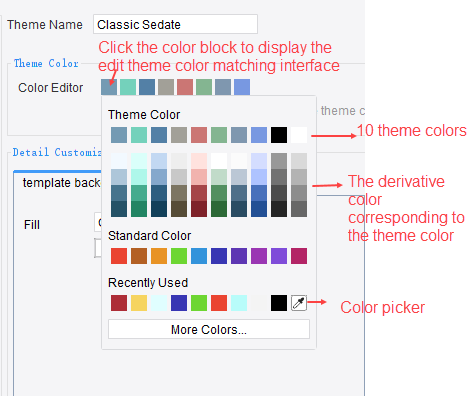The width and height of the screenshot is (473, 396).
Task: Edit the Theme Name input field
Action: (x=175, y=24)
